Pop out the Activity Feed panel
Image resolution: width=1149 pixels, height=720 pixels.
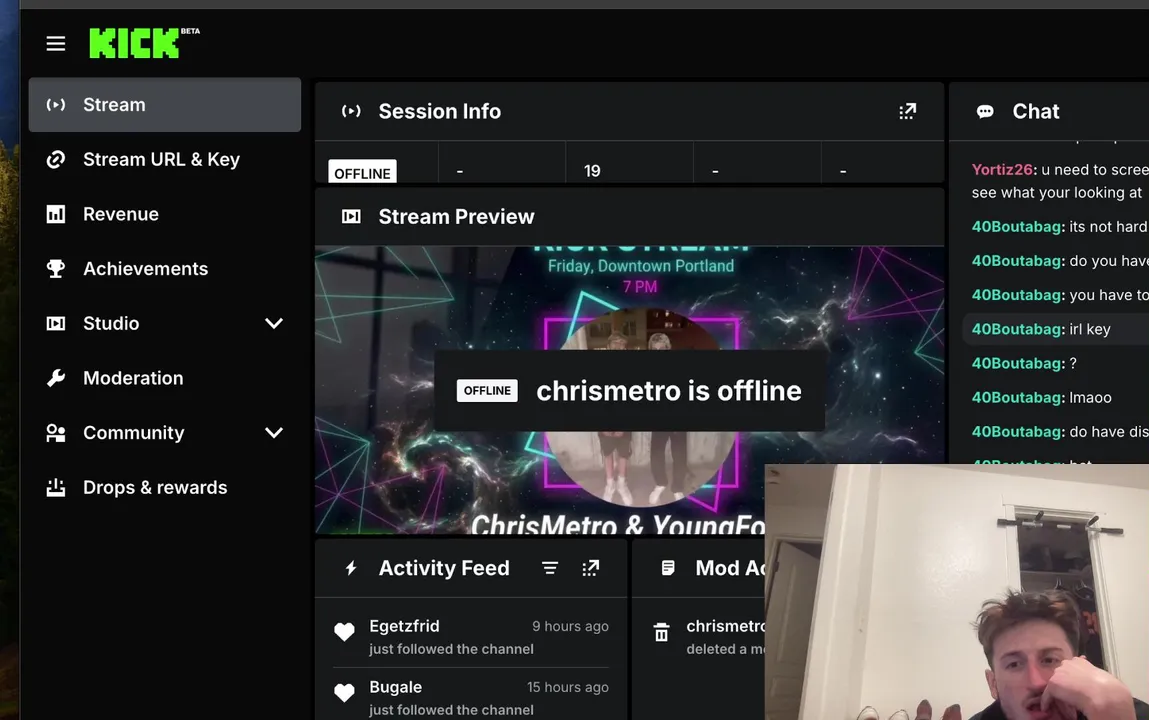pyautogui.click(x=591, y=568)
